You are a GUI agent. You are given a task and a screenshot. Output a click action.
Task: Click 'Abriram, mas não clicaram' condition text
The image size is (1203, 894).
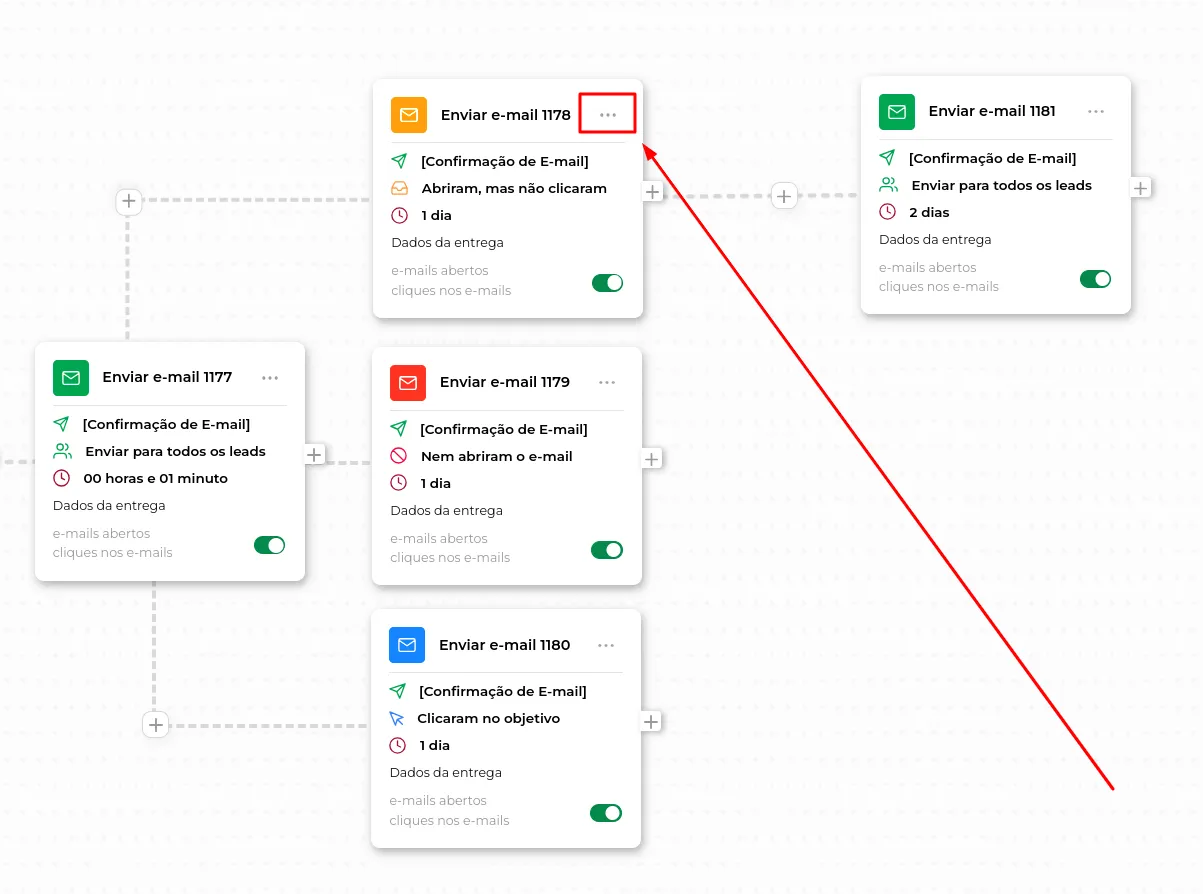pos(514,188)
